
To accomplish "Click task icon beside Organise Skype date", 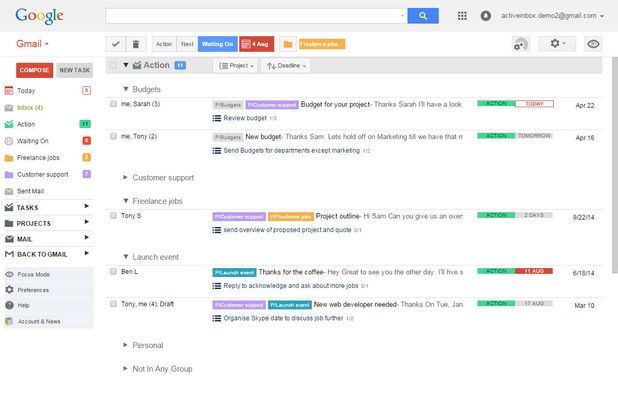I will coord(216,318).
